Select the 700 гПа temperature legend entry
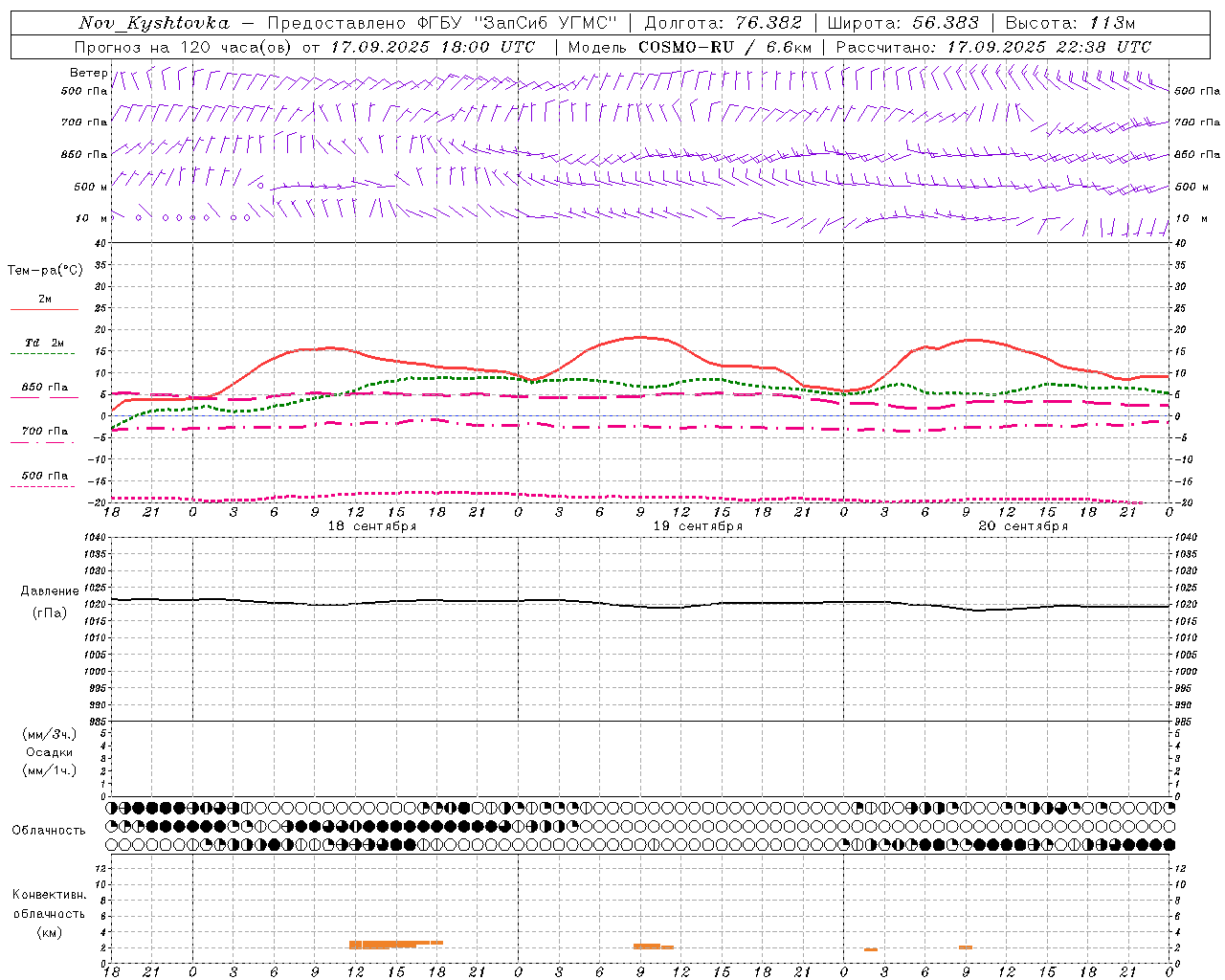 45,431
